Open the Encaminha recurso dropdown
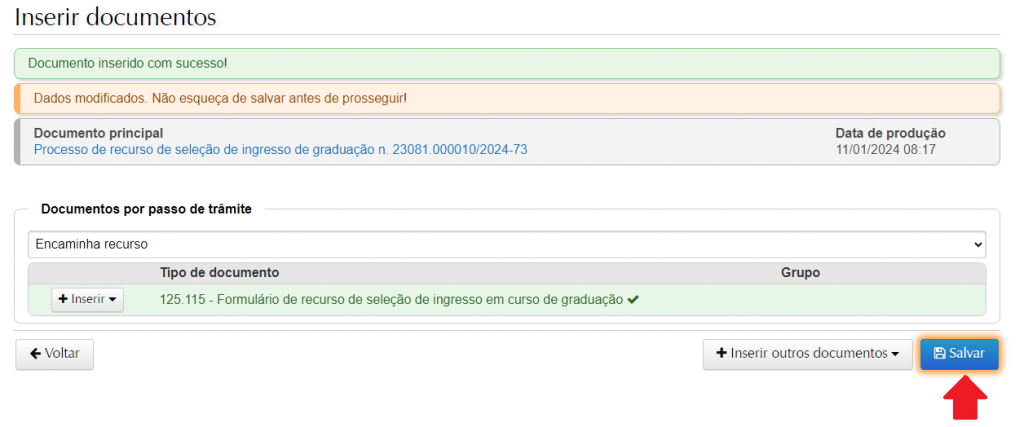The image size is (1024, 427). pyautogui.click(x=506, y=244)
